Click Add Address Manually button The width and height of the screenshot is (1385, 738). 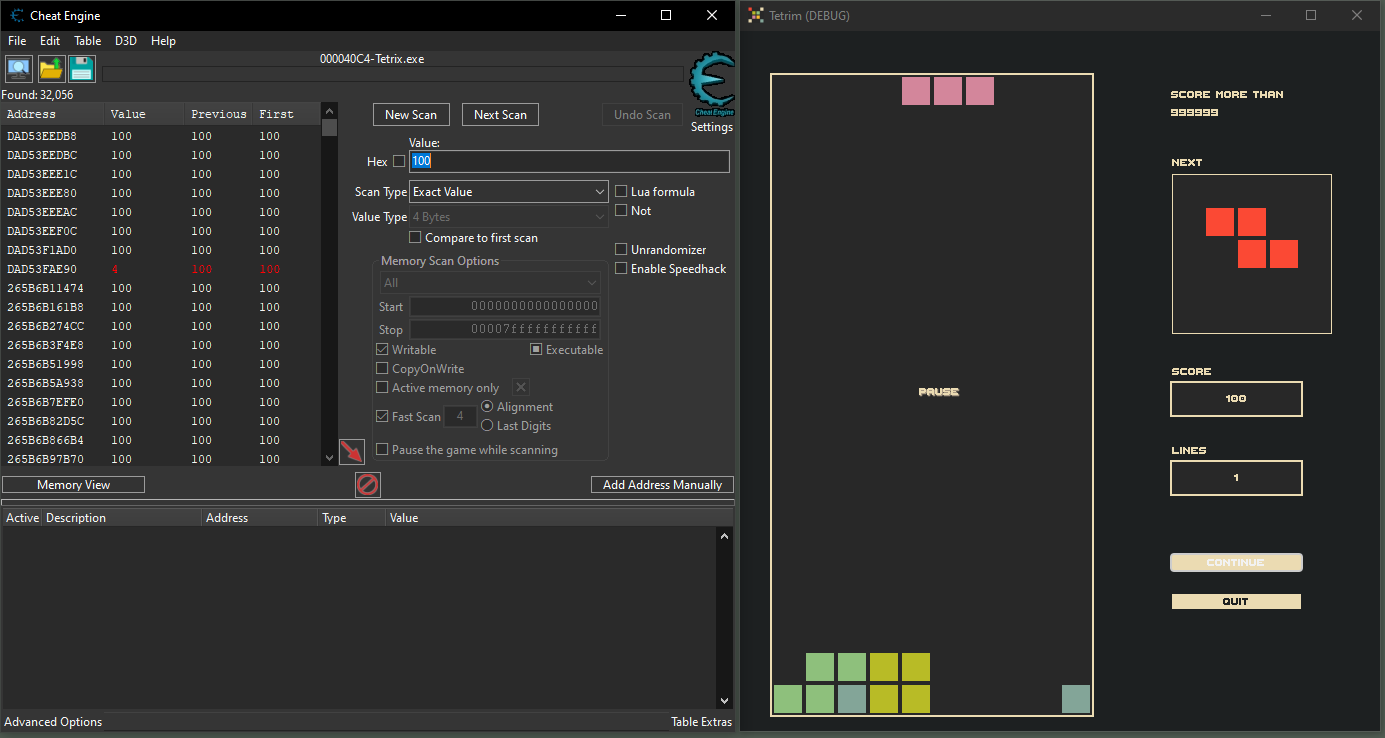[662, 484]
